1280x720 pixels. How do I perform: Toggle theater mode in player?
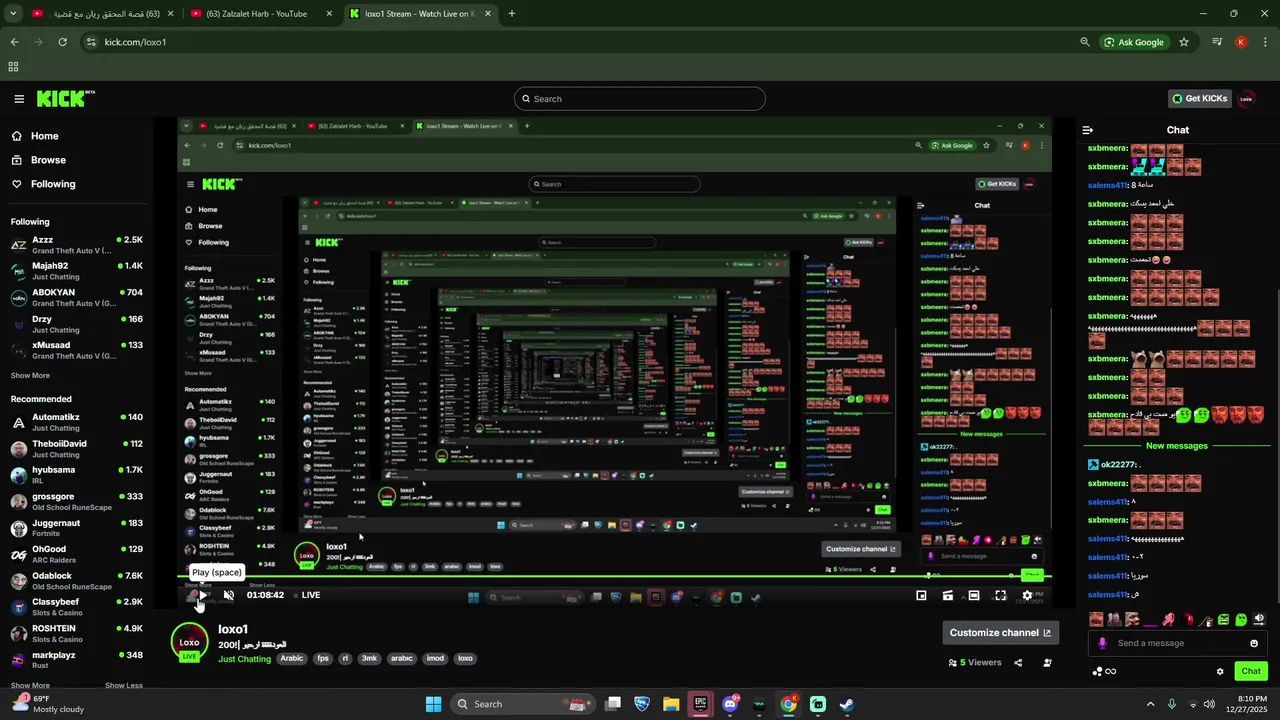point(974,595)
